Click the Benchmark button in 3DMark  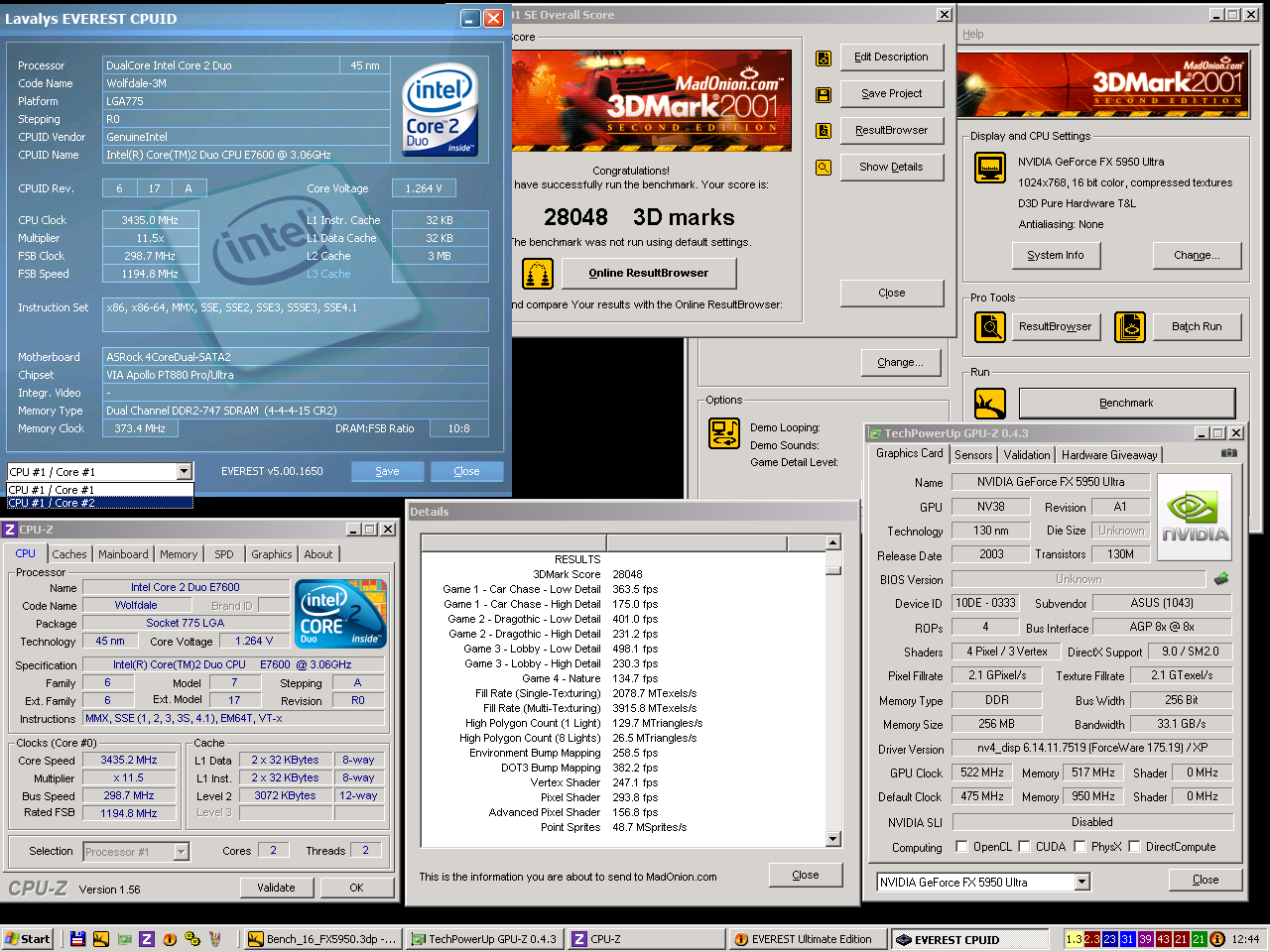point(1126,403)
